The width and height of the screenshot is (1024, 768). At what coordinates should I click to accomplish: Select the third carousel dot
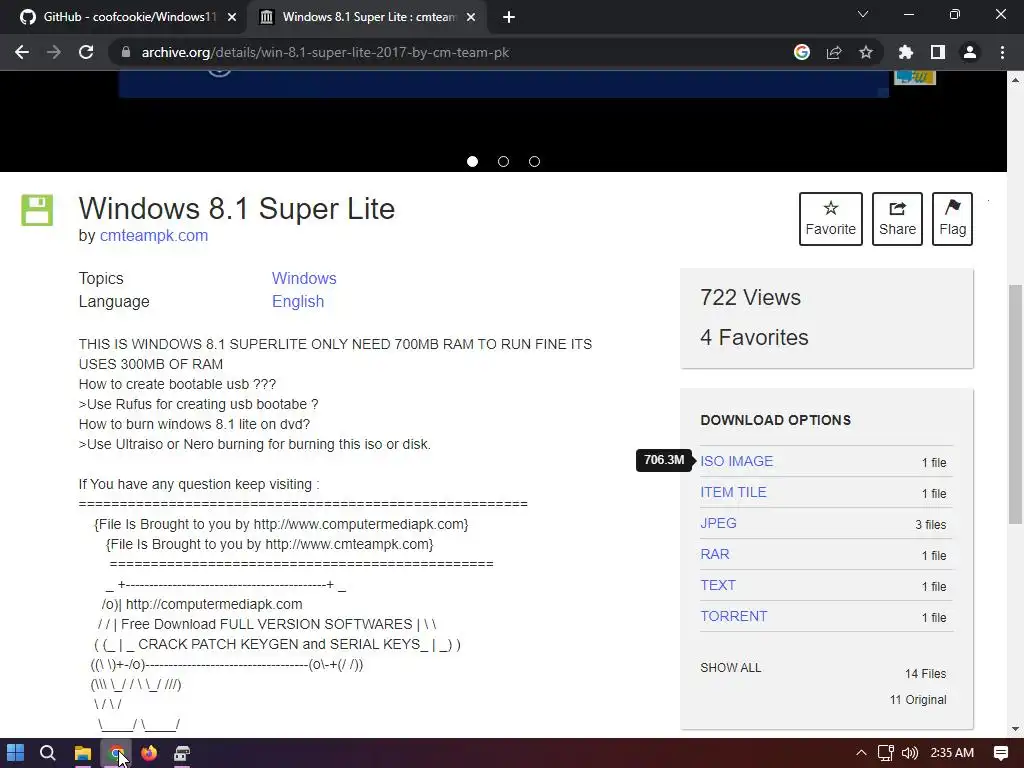point(534,161)
